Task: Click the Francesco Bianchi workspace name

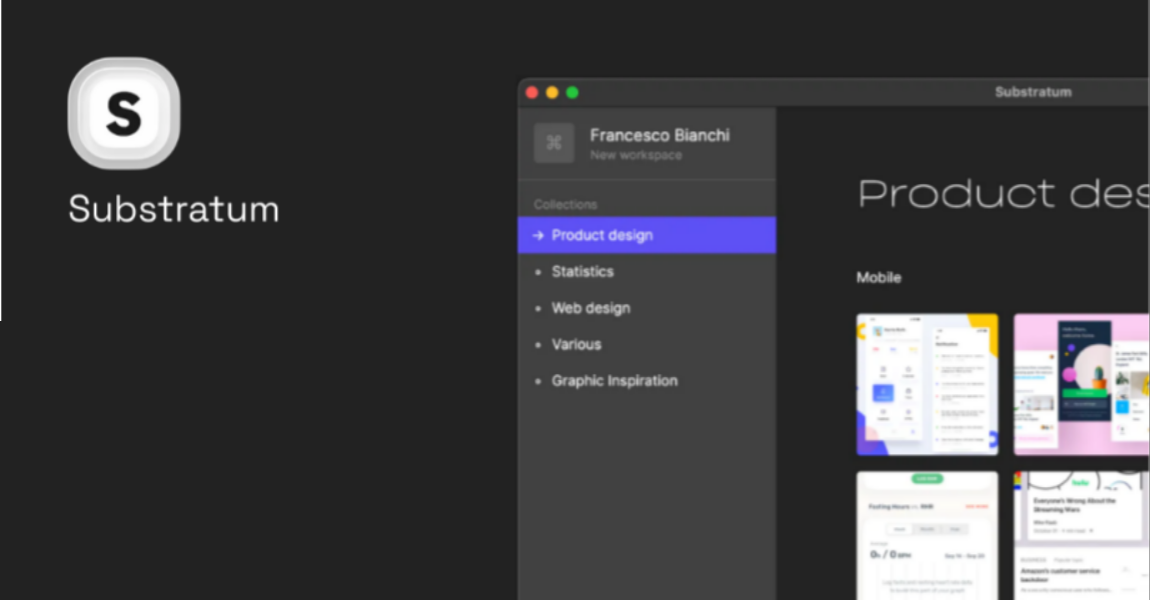Action: tap(660, 136)
